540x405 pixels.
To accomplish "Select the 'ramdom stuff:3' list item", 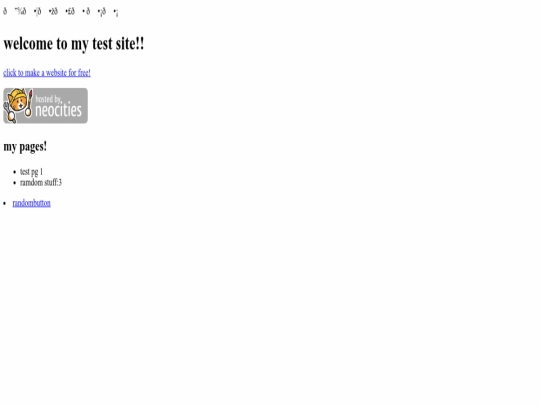I will [x=41, y=183].
